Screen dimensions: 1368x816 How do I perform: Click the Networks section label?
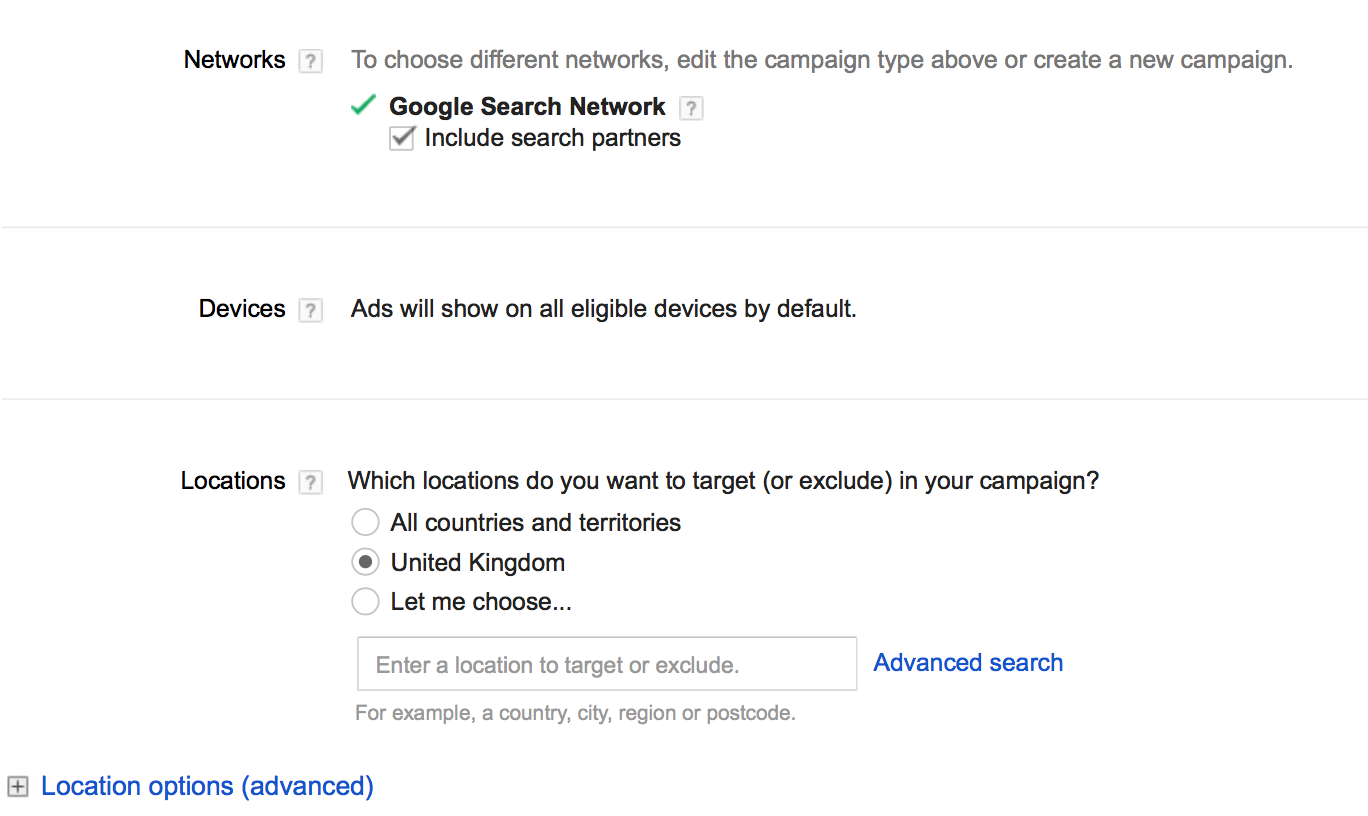[235, 60]
